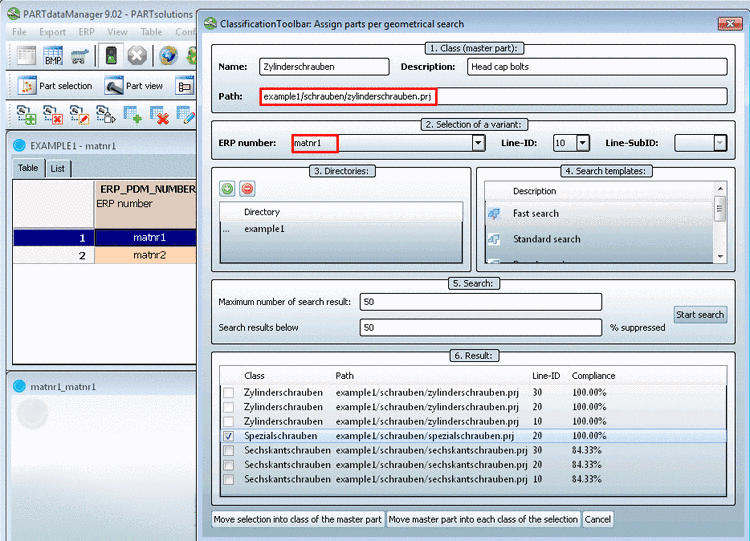
Task: Click the BMP table export icon
Action: pyautogui.click(x=53, y=55)
